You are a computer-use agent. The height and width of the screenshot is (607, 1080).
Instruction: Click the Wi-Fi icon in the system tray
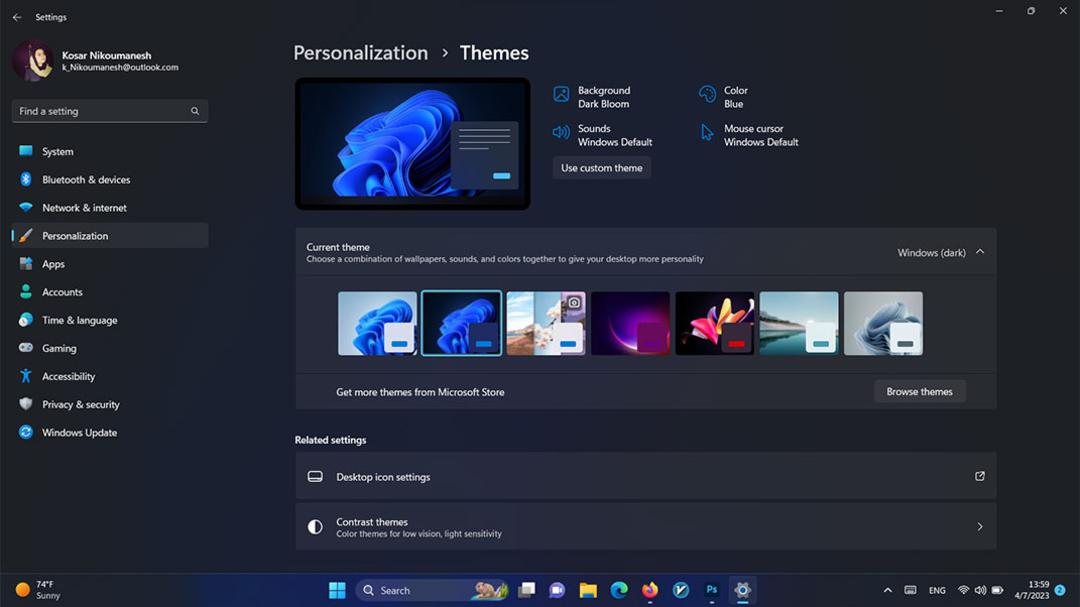(964, 590)
